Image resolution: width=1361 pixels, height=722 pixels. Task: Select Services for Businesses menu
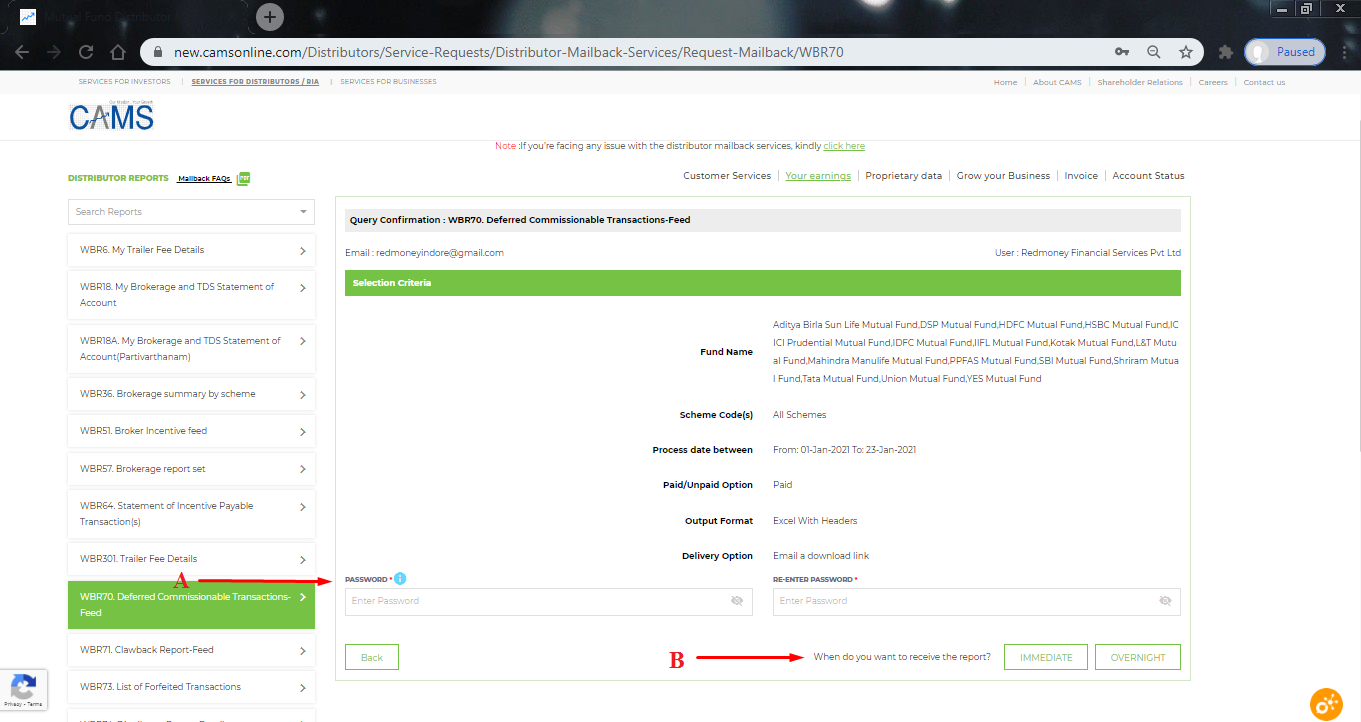click(388, 82)
